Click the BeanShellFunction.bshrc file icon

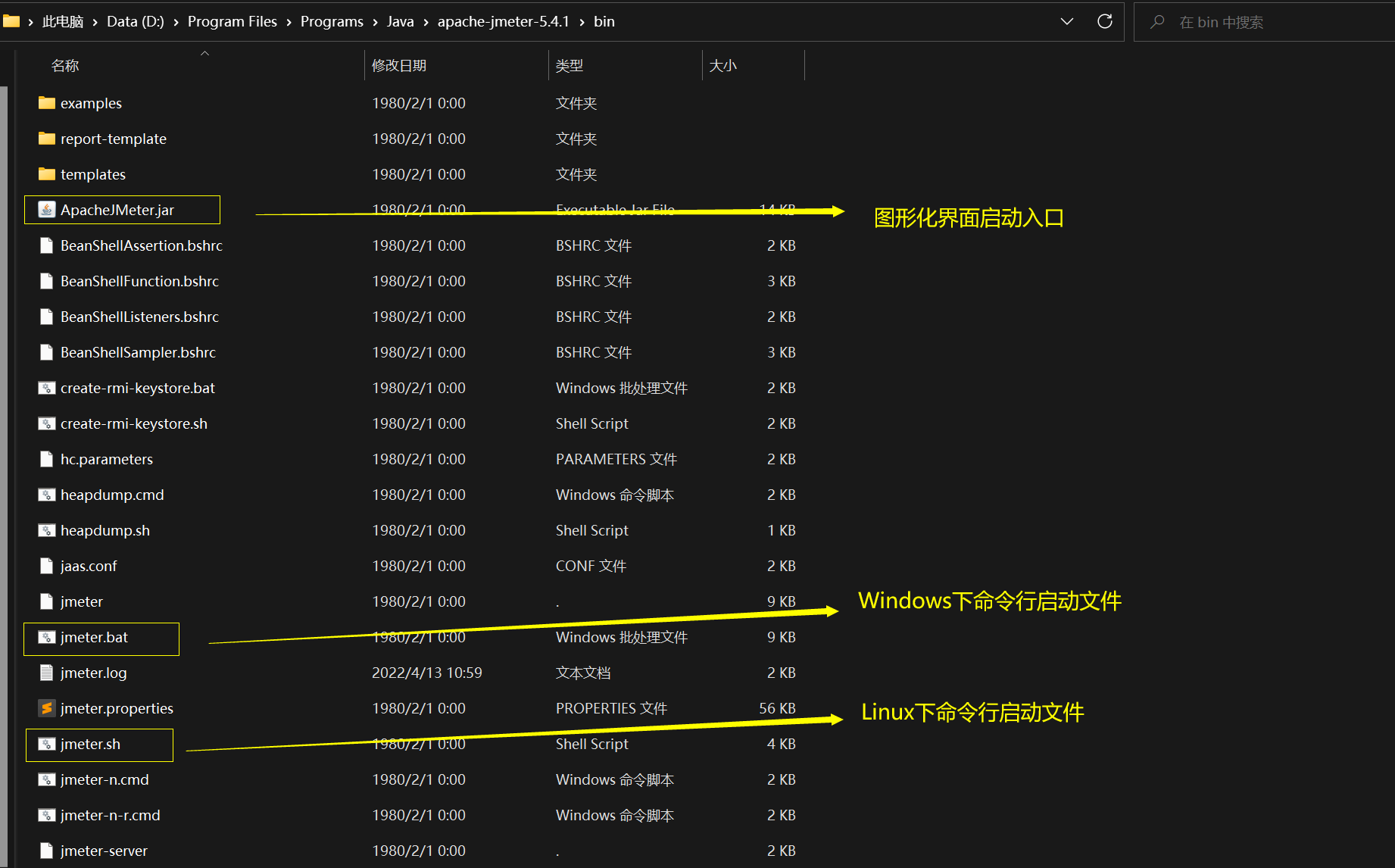47,281
